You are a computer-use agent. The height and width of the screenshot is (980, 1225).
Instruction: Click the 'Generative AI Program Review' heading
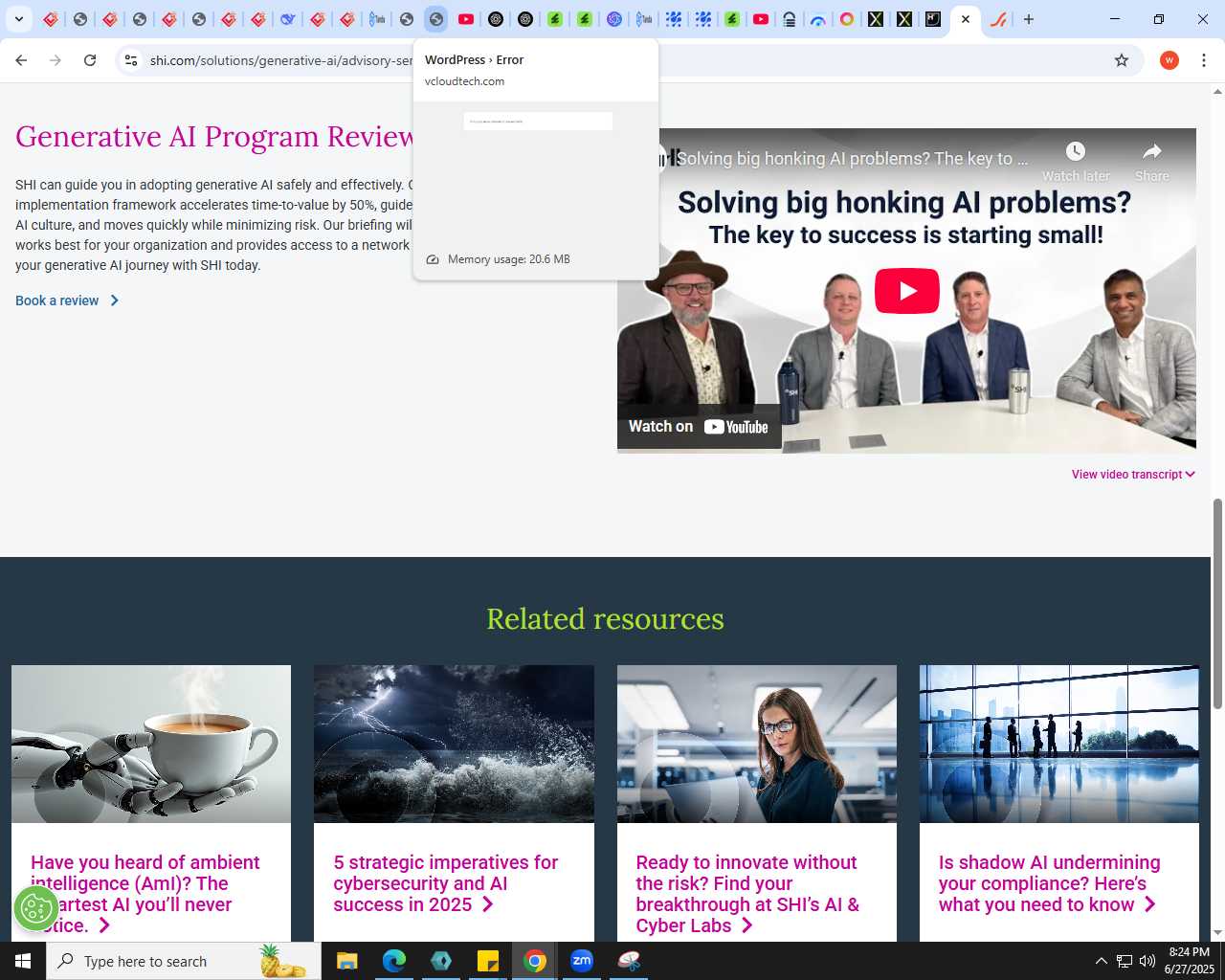214,137
